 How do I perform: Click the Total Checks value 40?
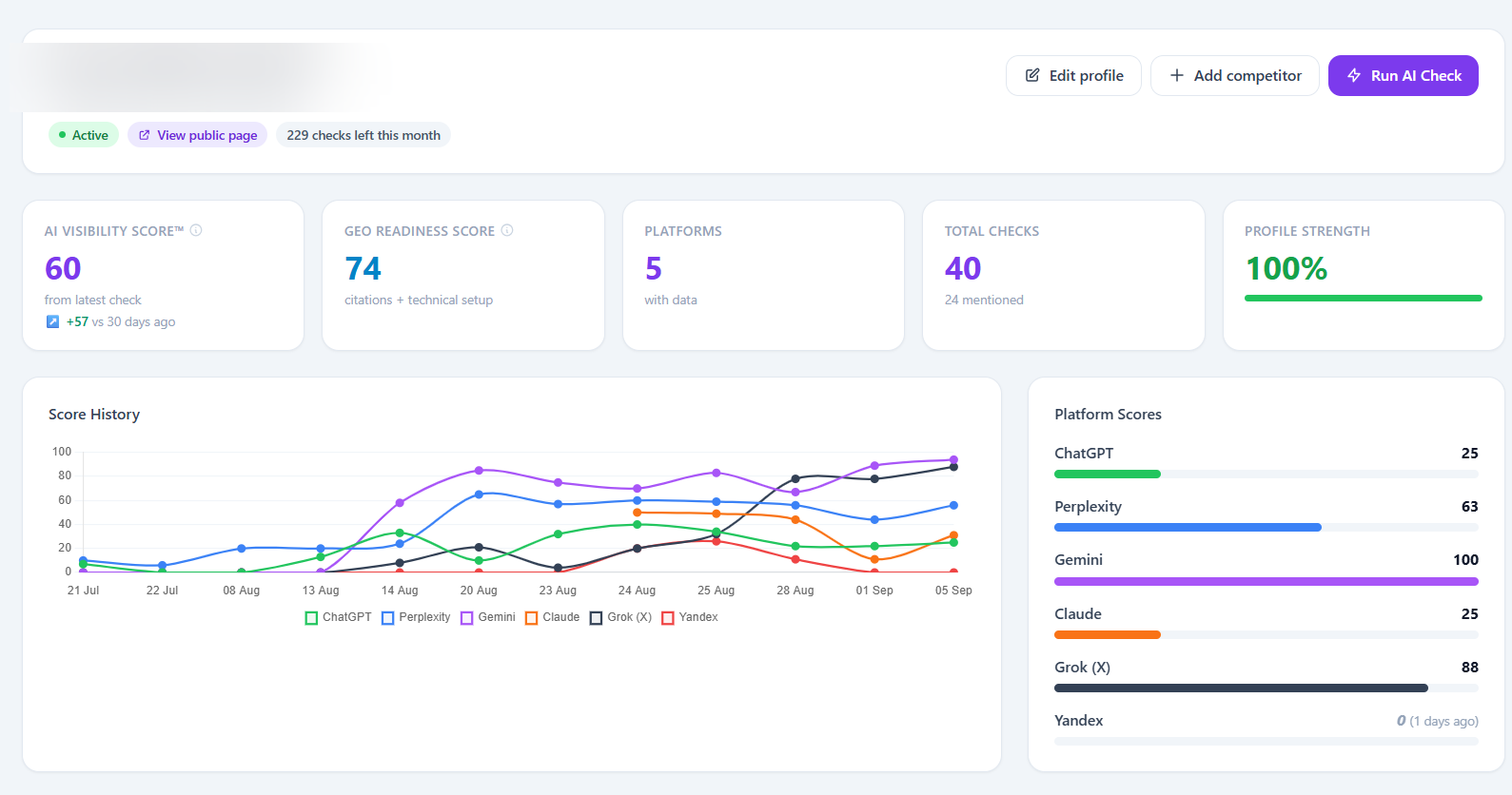coord(963,268)
